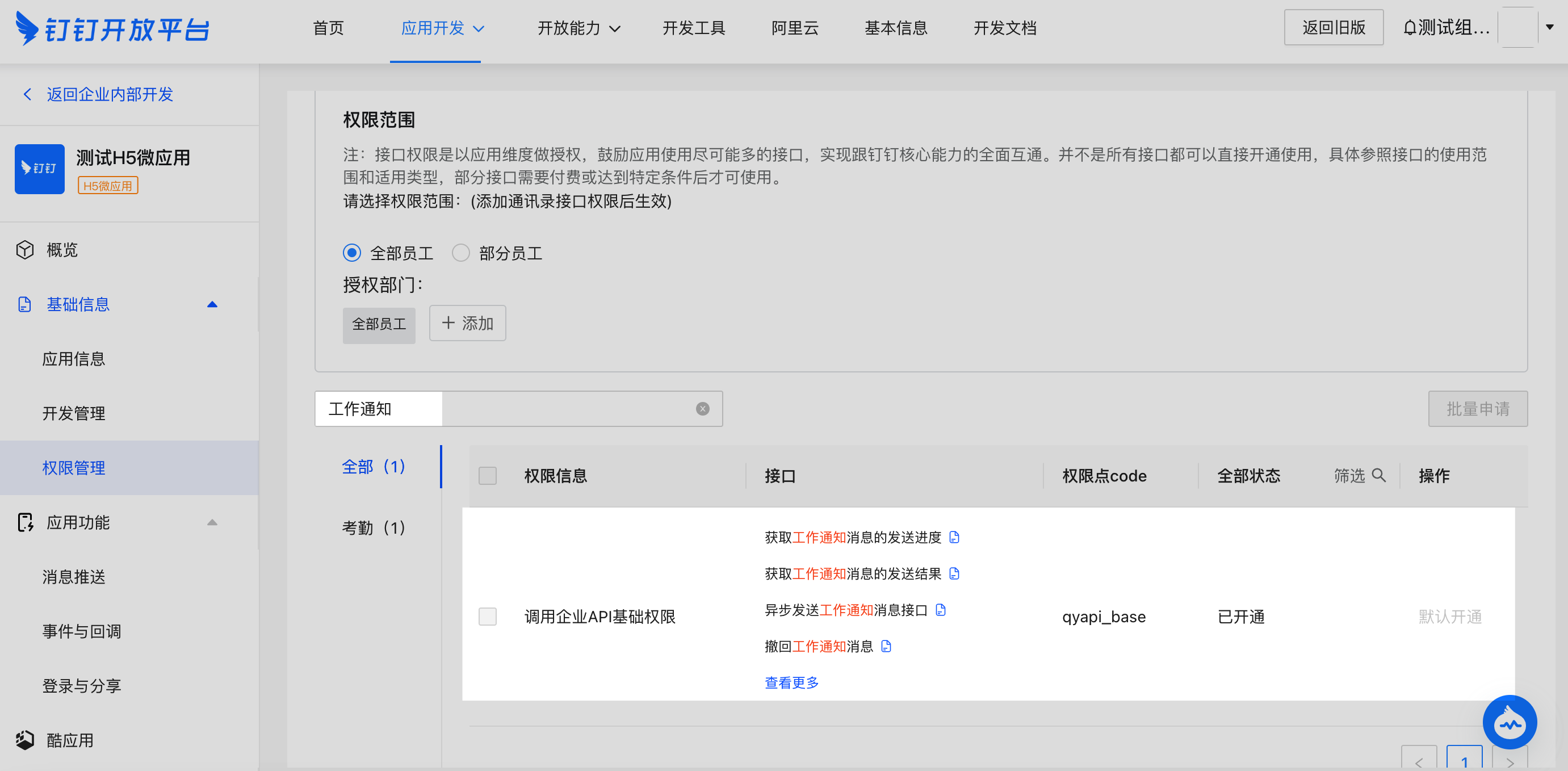This screenshot has height=771, width=1568.
Task: Select the 部分员工 radio button
Action: click(461, 253)
